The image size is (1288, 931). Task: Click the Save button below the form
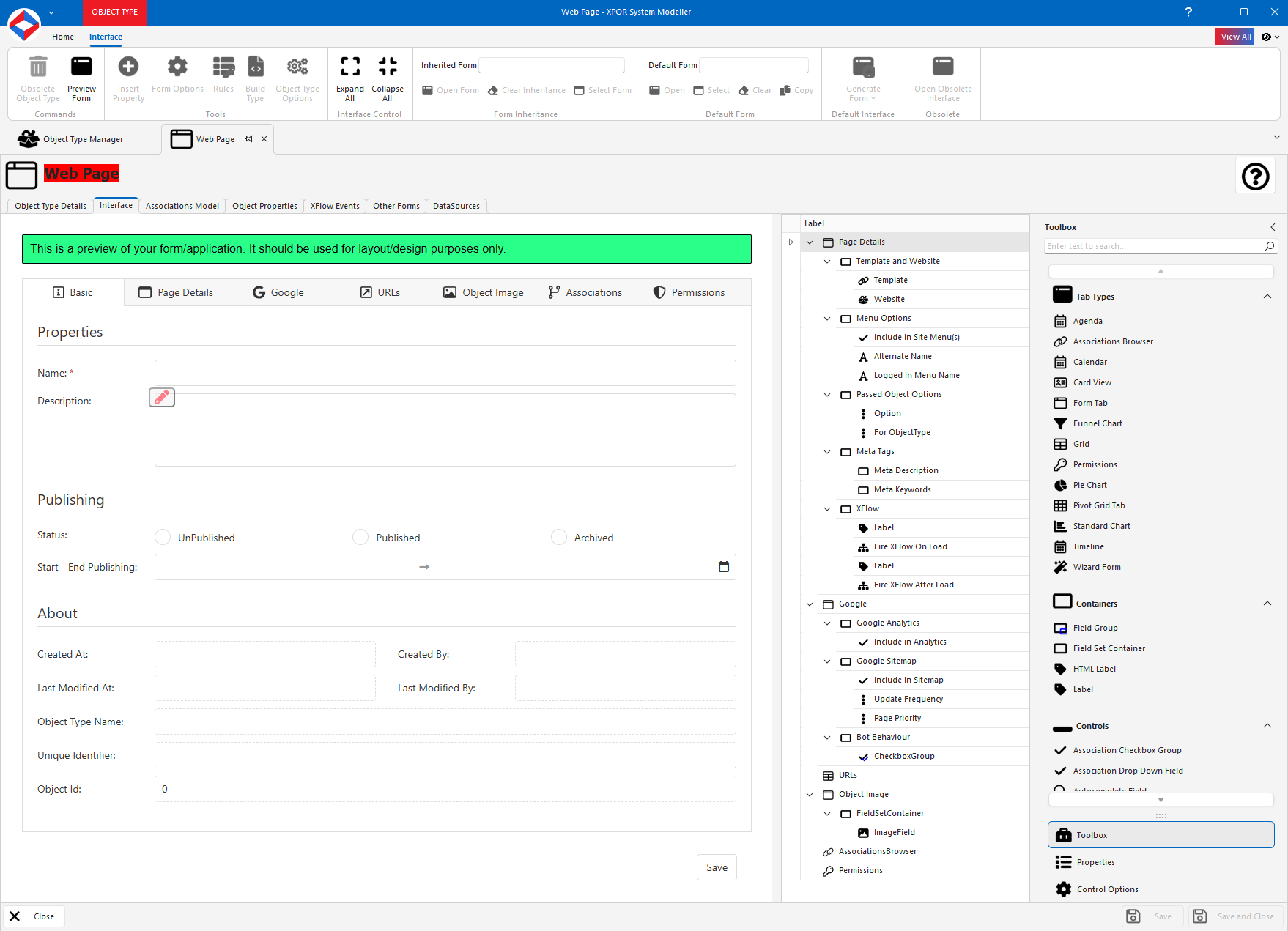pyautogui.click(x=716, y=867)
